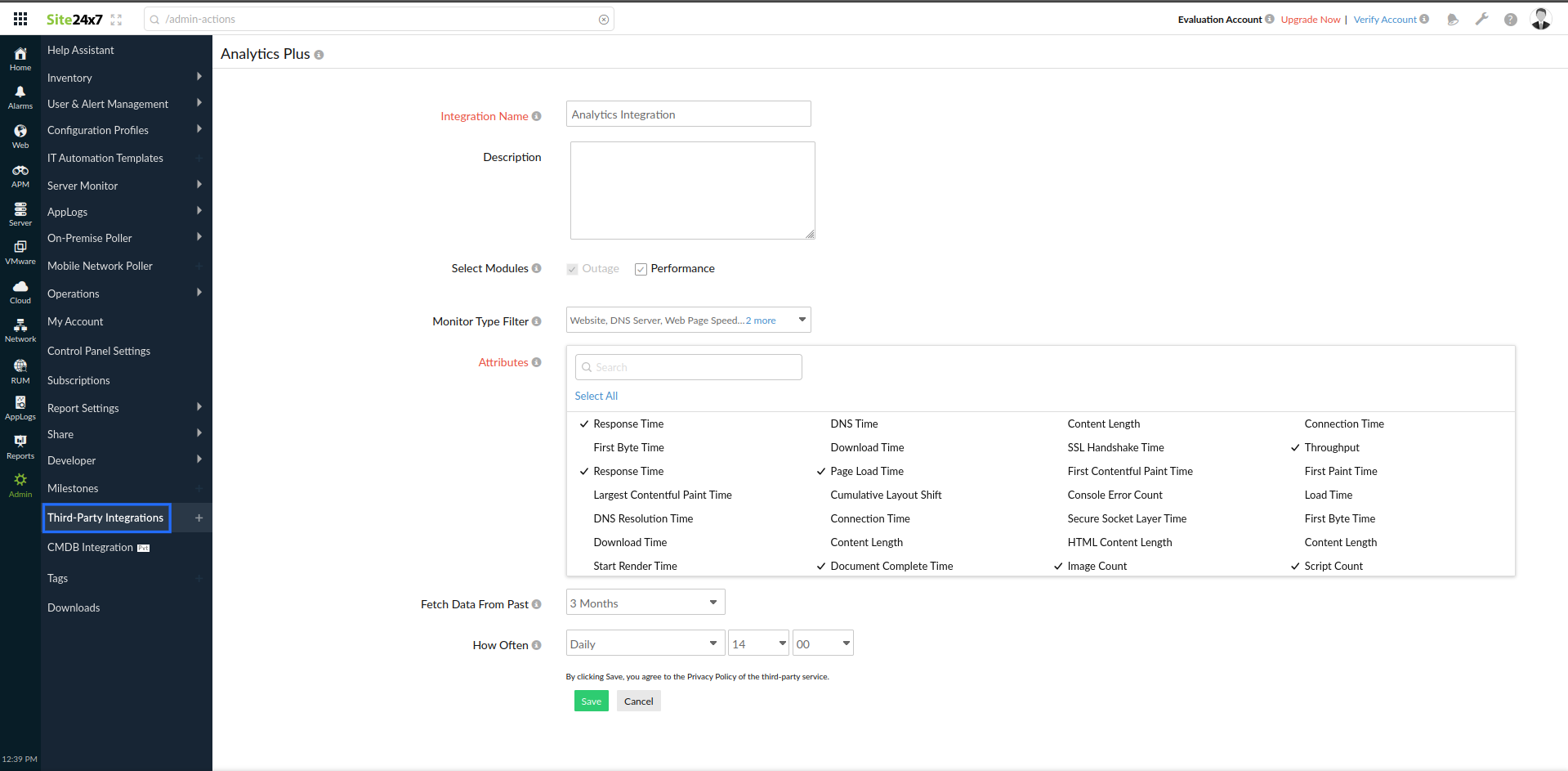Screen dimensions: 1568x771
Task: Open the Home dashboard from the sidebar
Action: (20, 56)
